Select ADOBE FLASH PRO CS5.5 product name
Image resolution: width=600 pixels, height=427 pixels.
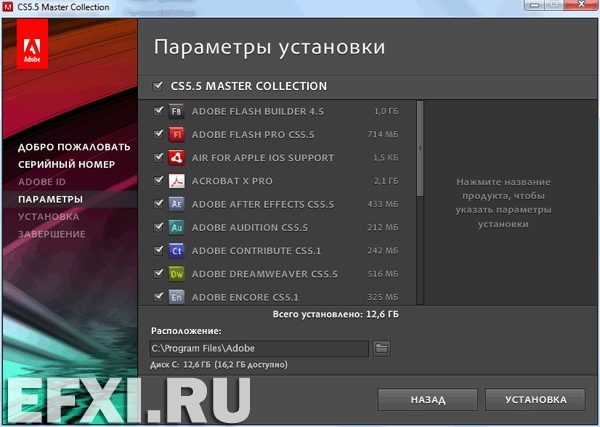click(253, 135)
